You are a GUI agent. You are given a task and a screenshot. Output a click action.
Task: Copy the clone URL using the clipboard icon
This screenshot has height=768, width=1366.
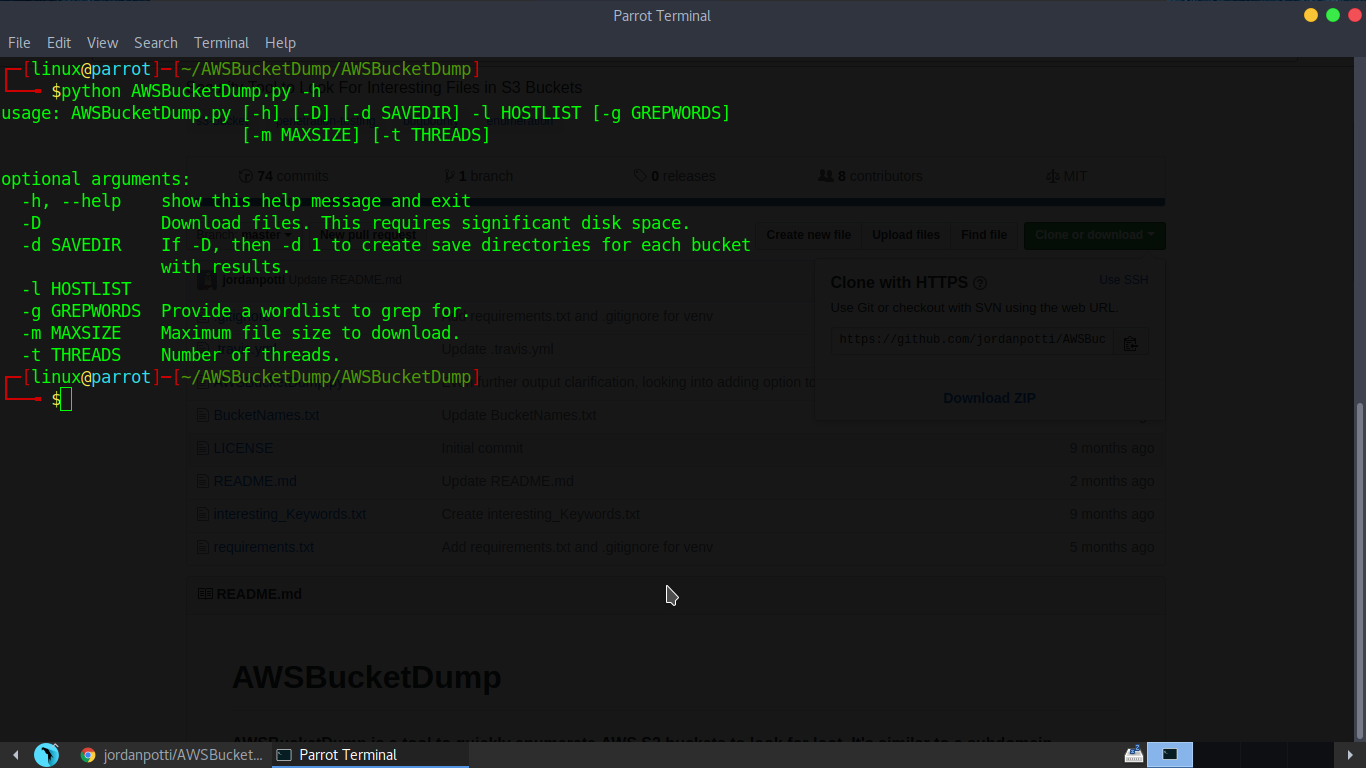1130,341
